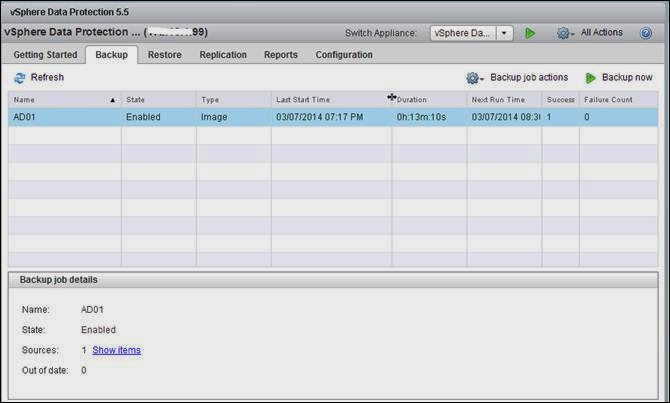Toggle the Name column sort arrow
This screenshot has height=403, width=670.
(x=112, y=100)
